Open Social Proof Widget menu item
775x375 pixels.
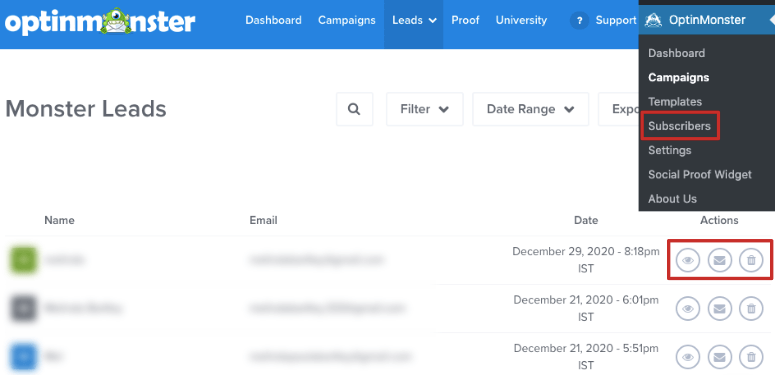[700, 174]
